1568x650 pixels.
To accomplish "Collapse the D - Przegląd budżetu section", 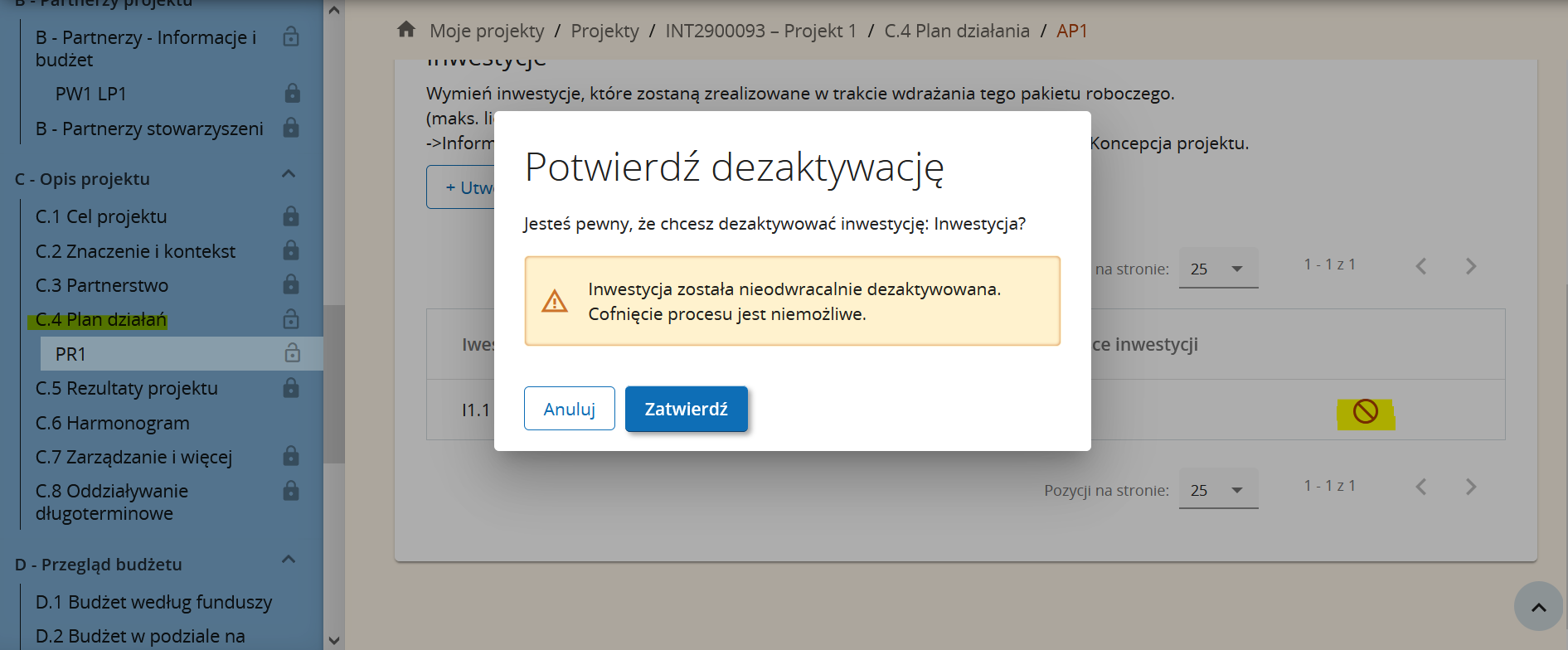I will tap(289, 560).
